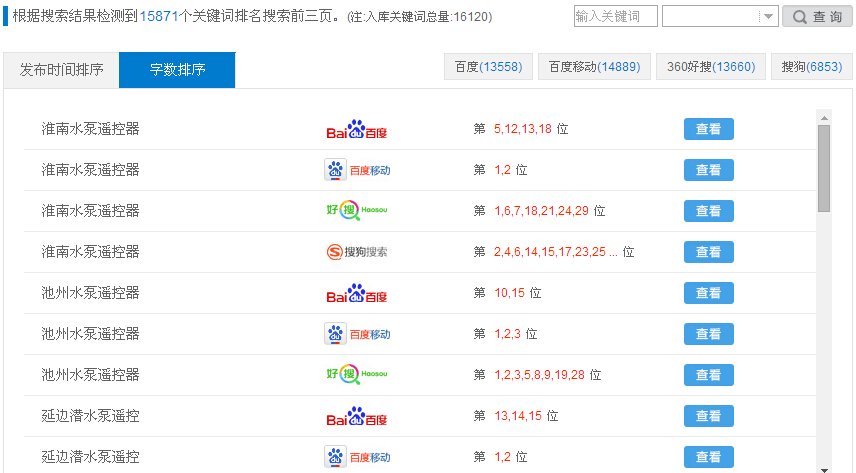Focus the 输入关键词 input field
856x473 pixels.
coord(615,16)
